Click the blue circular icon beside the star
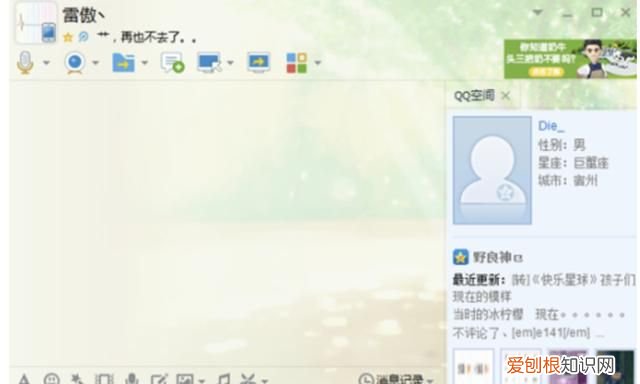 tap(83, 37)
